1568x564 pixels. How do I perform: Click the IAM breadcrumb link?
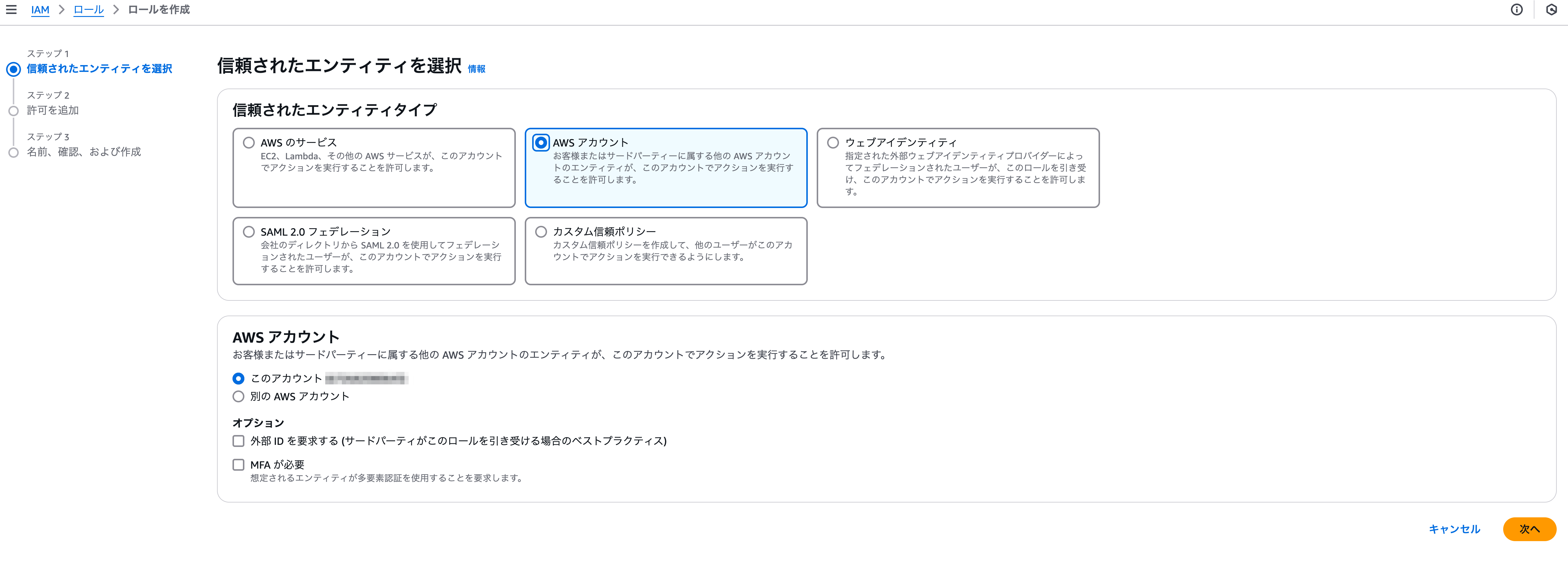pyautogui.click(x=40, y=10)
